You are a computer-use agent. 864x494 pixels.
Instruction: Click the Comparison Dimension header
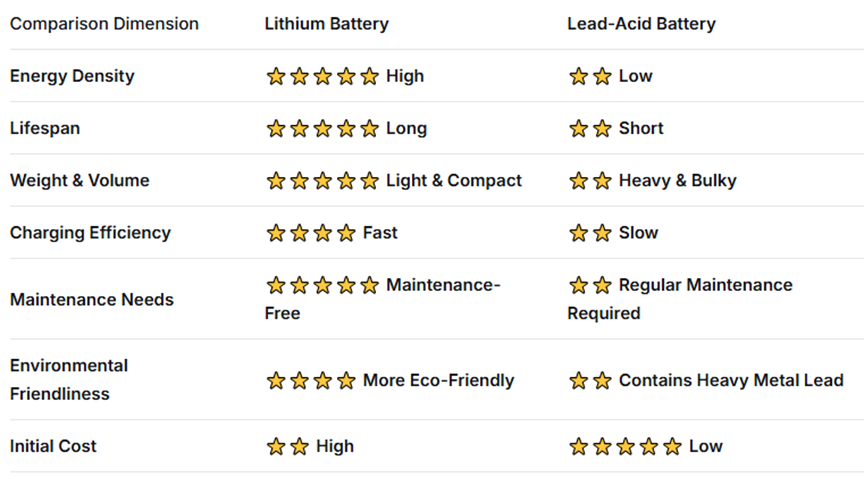click(104, 23)
